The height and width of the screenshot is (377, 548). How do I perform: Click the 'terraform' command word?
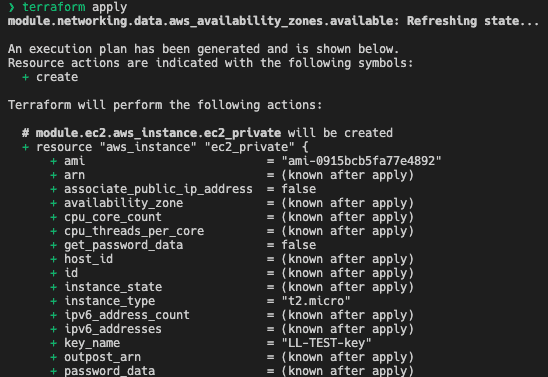pyautogui.click(x=53, y=7)
